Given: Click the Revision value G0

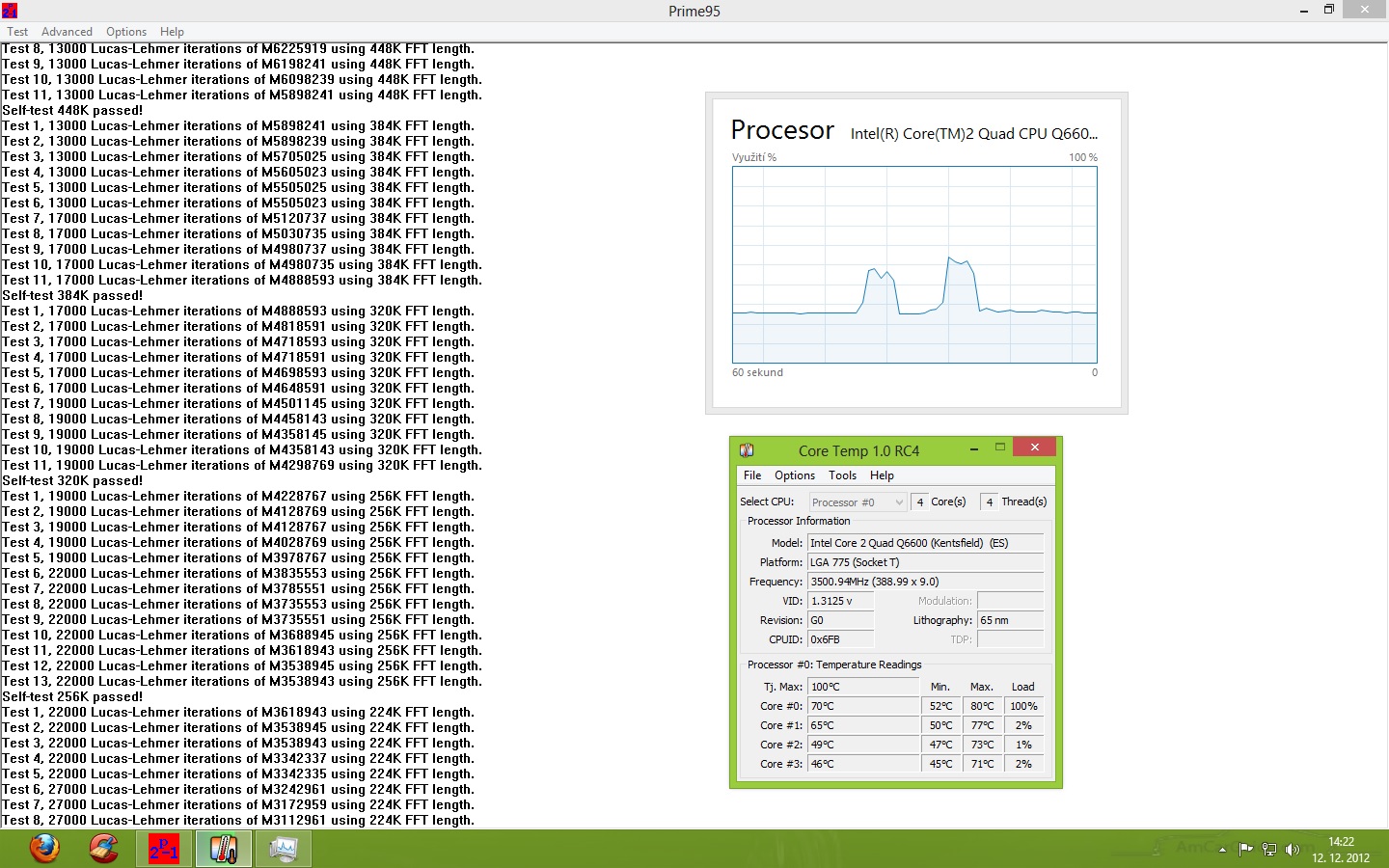Looking at the screenshot, I should click(841, 620).
